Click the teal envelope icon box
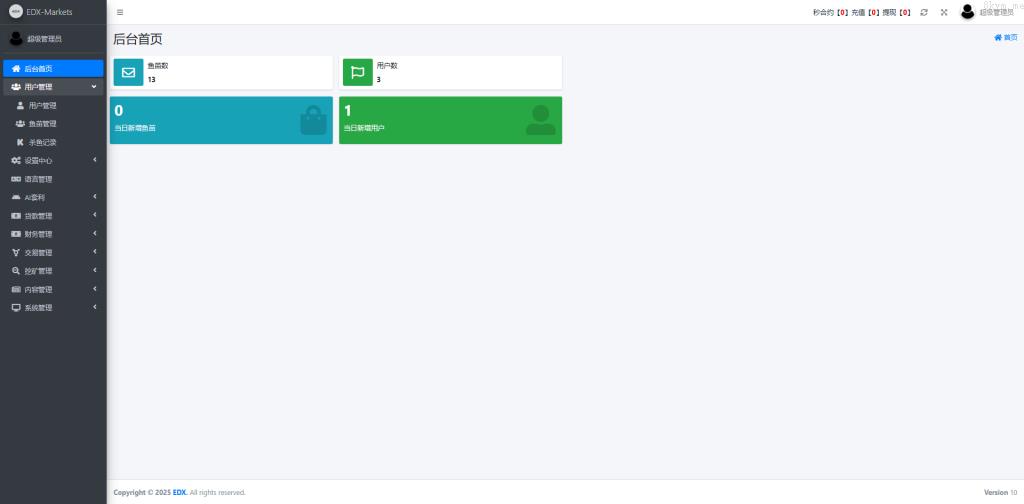Screen dimensions: 1024x504 (x=128, y=72)
